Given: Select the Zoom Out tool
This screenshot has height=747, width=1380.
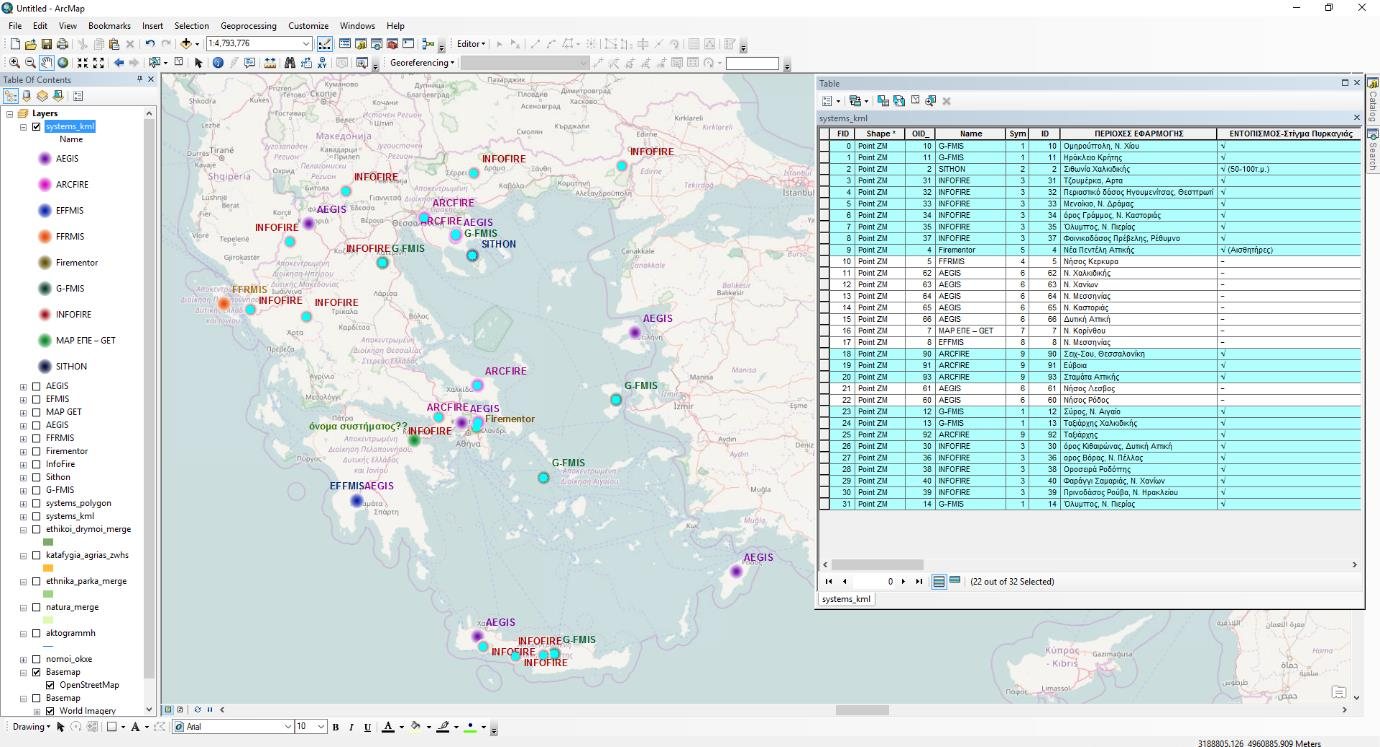Looking at the screenshot, I should pyautogui.click(x=30, y=62).
